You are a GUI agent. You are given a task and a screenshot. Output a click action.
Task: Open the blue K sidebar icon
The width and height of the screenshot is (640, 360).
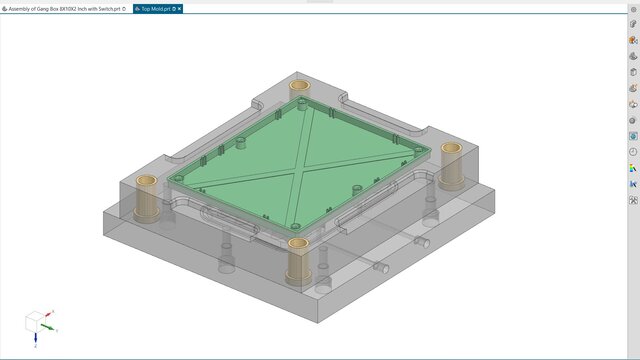pos(633,184)
